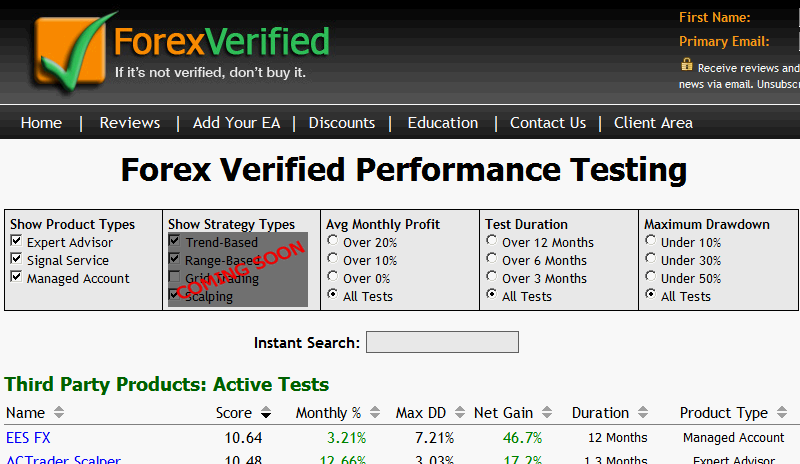Select Test Duration Over 3 Months

click(x=491, y=276)
